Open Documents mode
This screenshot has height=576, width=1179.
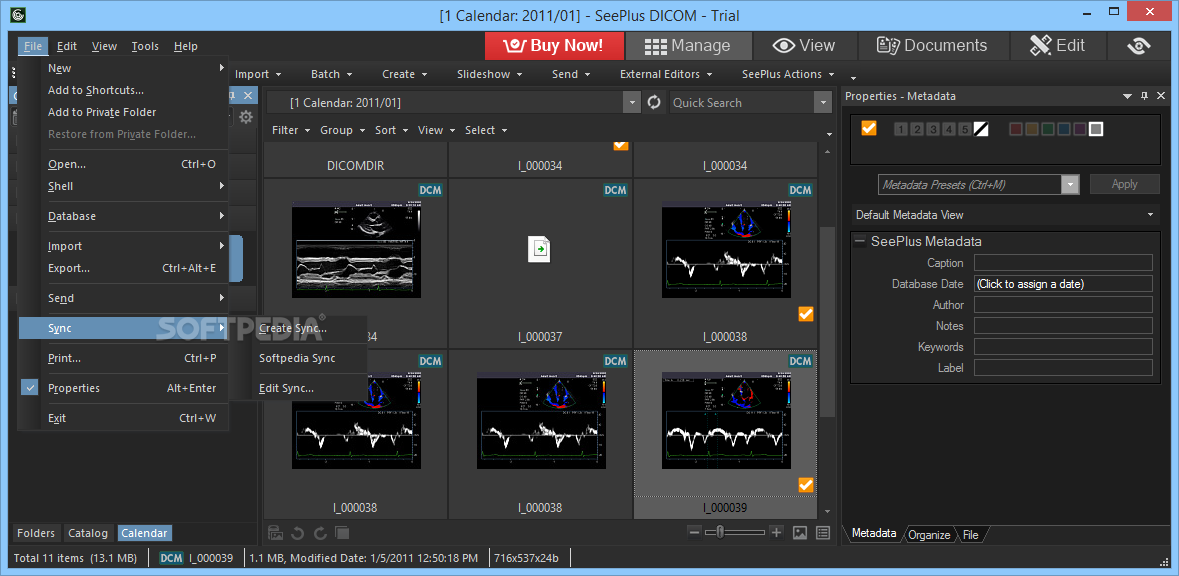(x=932, y=46)
